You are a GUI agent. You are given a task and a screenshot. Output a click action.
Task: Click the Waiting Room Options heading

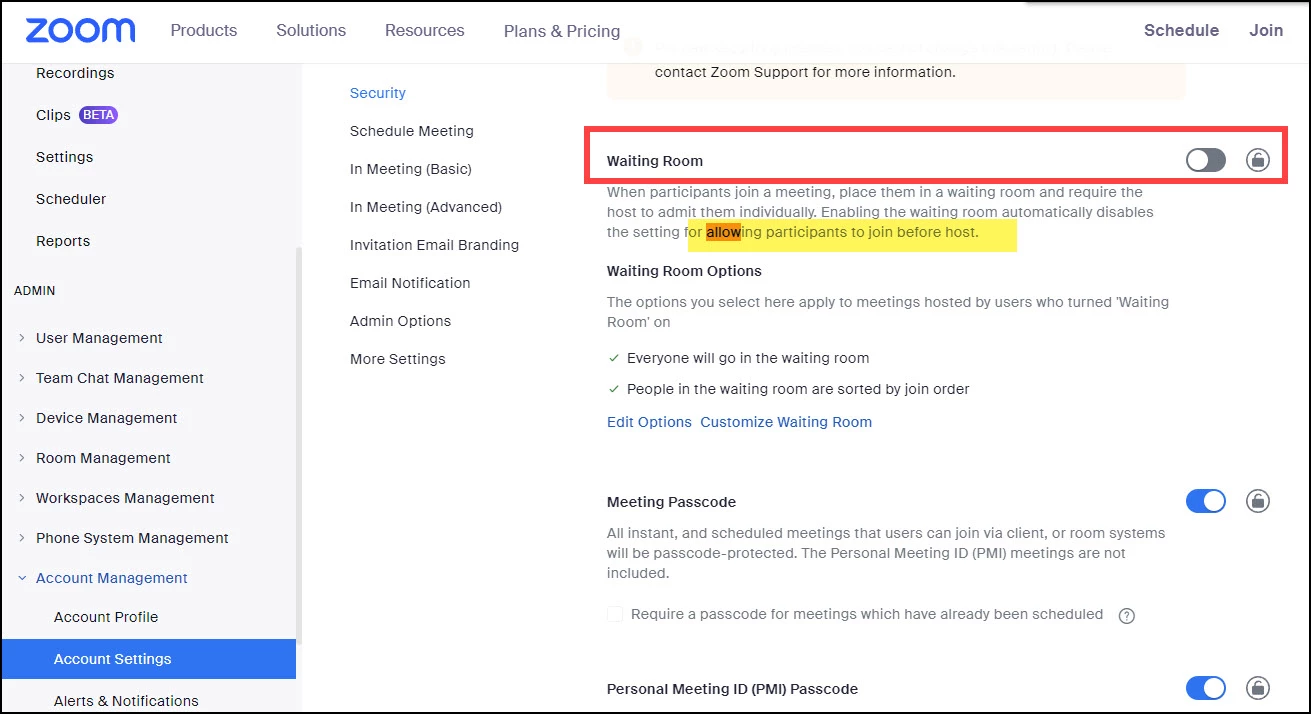tap(684, 271)
